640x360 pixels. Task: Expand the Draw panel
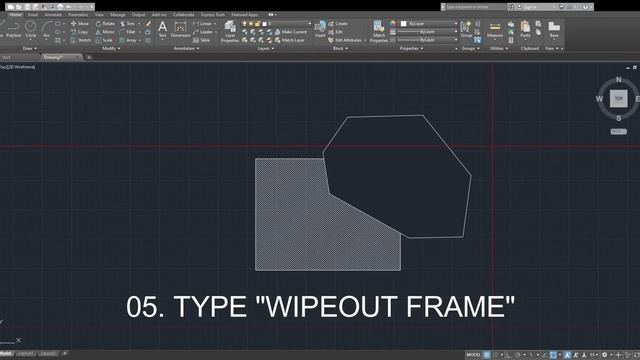pos(30,48)
